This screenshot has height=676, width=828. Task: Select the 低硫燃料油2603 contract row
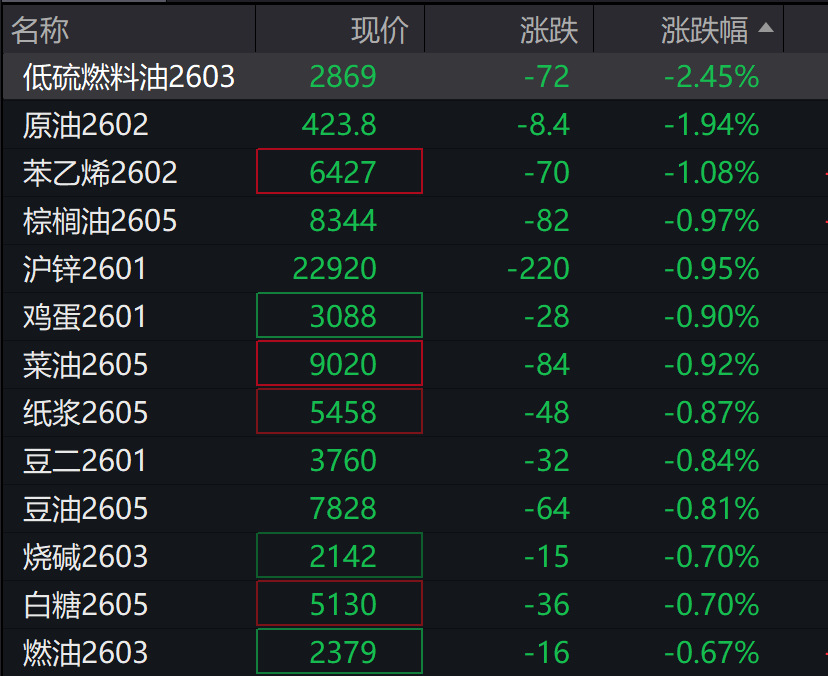tap(129, 76)
